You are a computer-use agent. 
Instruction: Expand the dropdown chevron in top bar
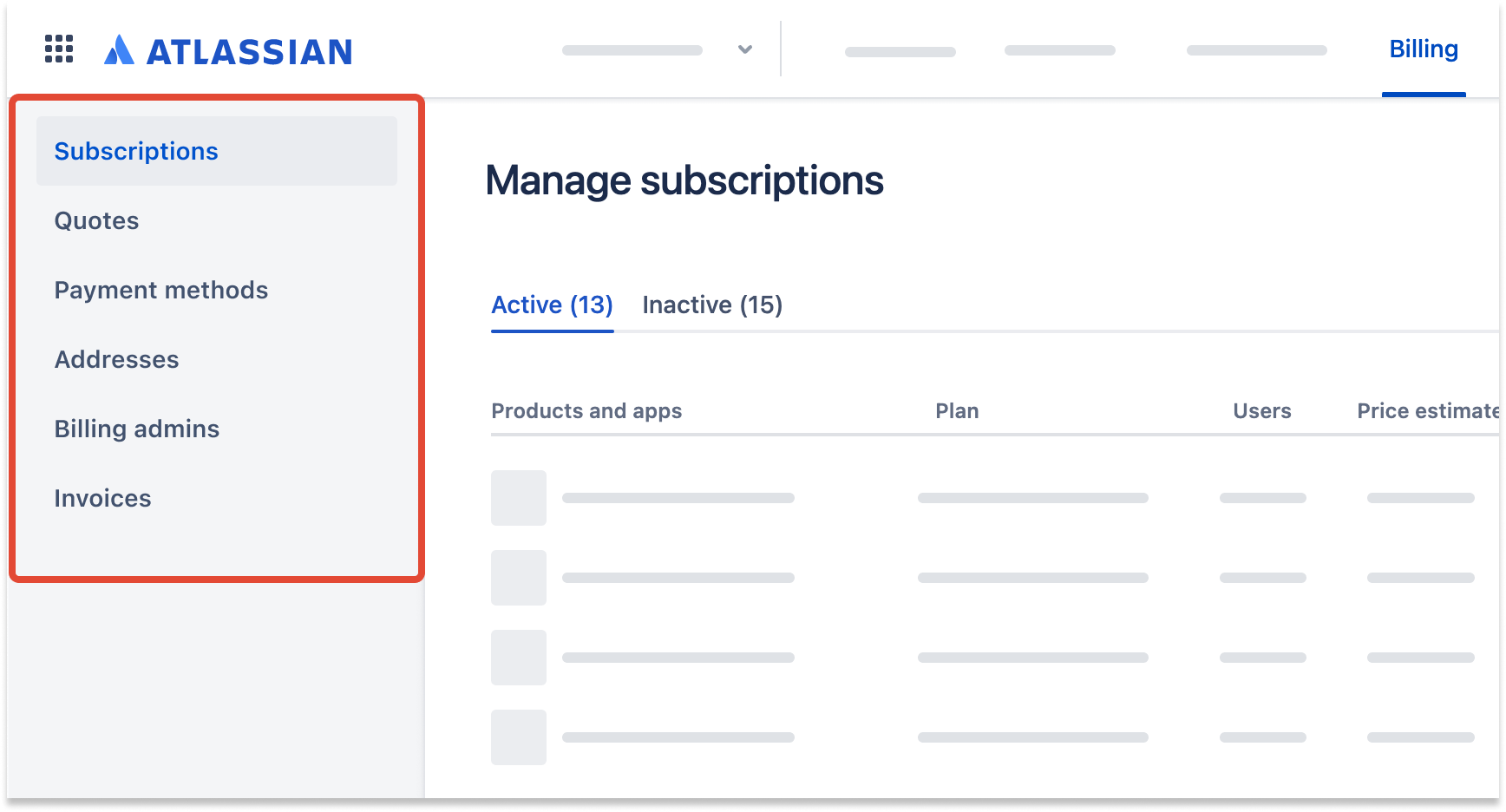744,49
